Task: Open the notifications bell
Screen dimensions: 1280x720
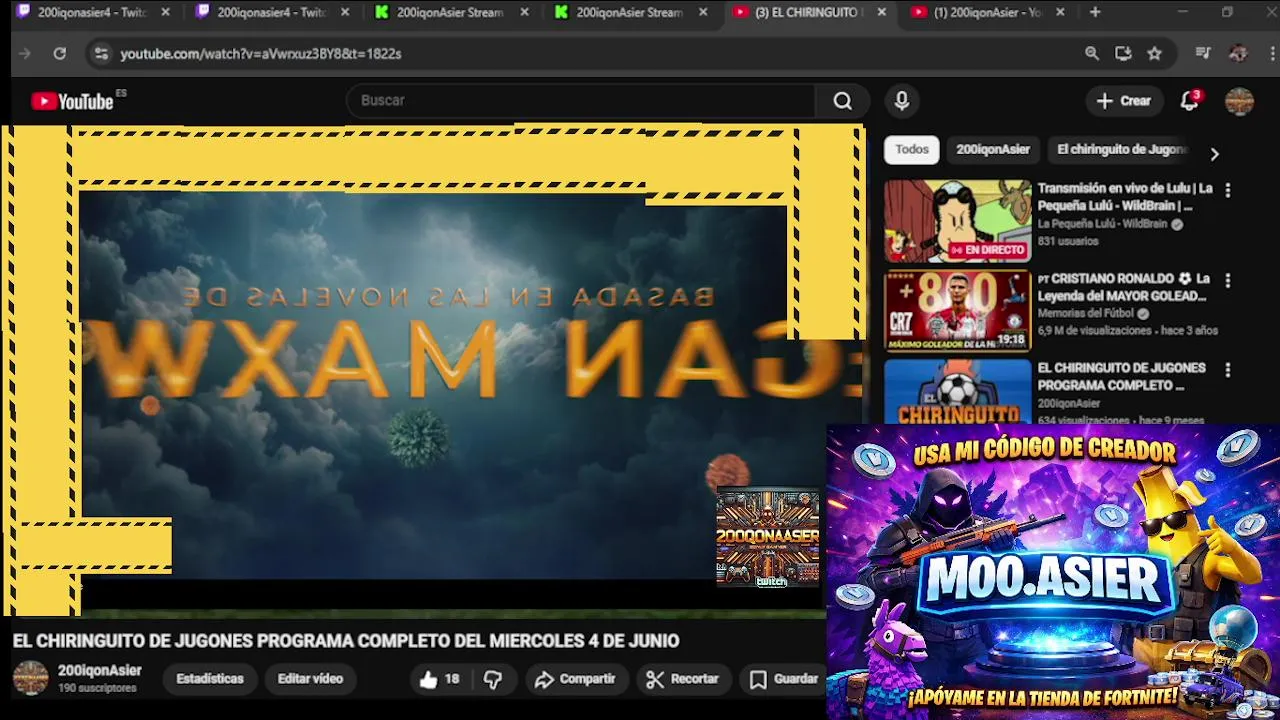Action: 1189,101
